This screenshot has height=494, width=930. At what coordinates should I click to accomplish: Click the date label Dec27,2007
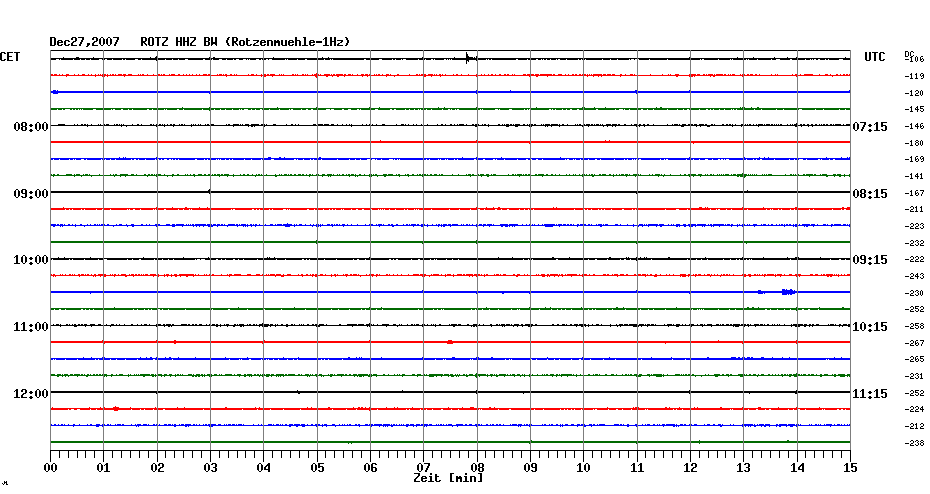tap(84, 42)
